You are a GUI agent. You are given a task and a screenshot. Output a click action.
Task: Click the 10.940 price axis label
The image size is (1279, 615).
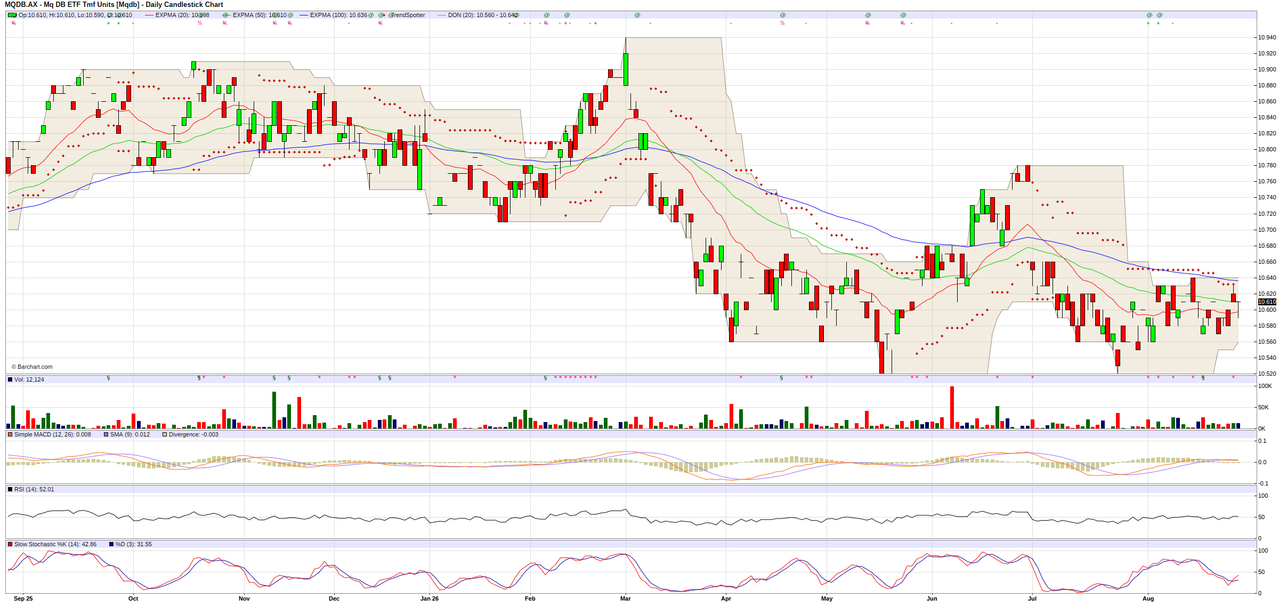[x=1265, y=38]
